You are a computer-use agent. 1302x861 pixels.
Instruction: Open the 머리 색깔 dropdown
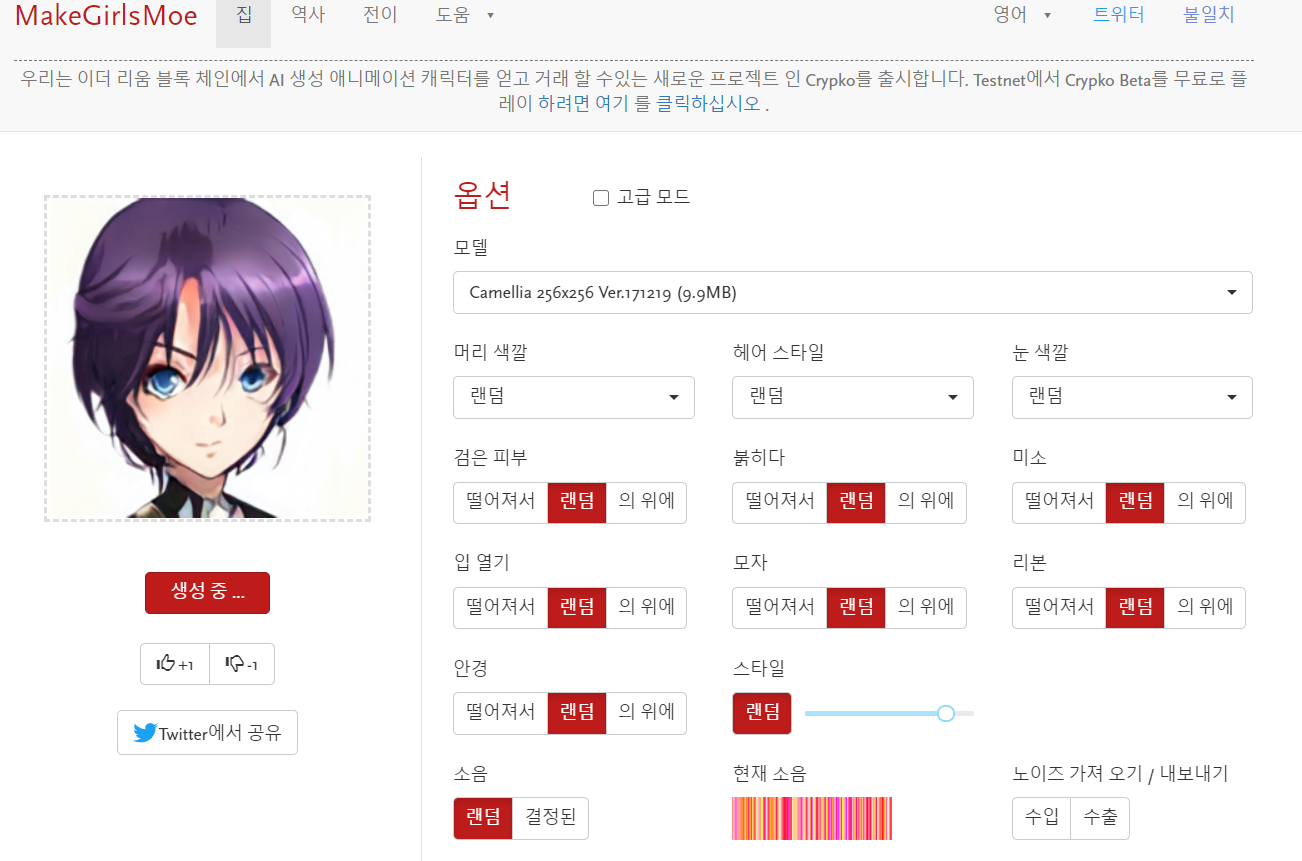pos(574,397)
